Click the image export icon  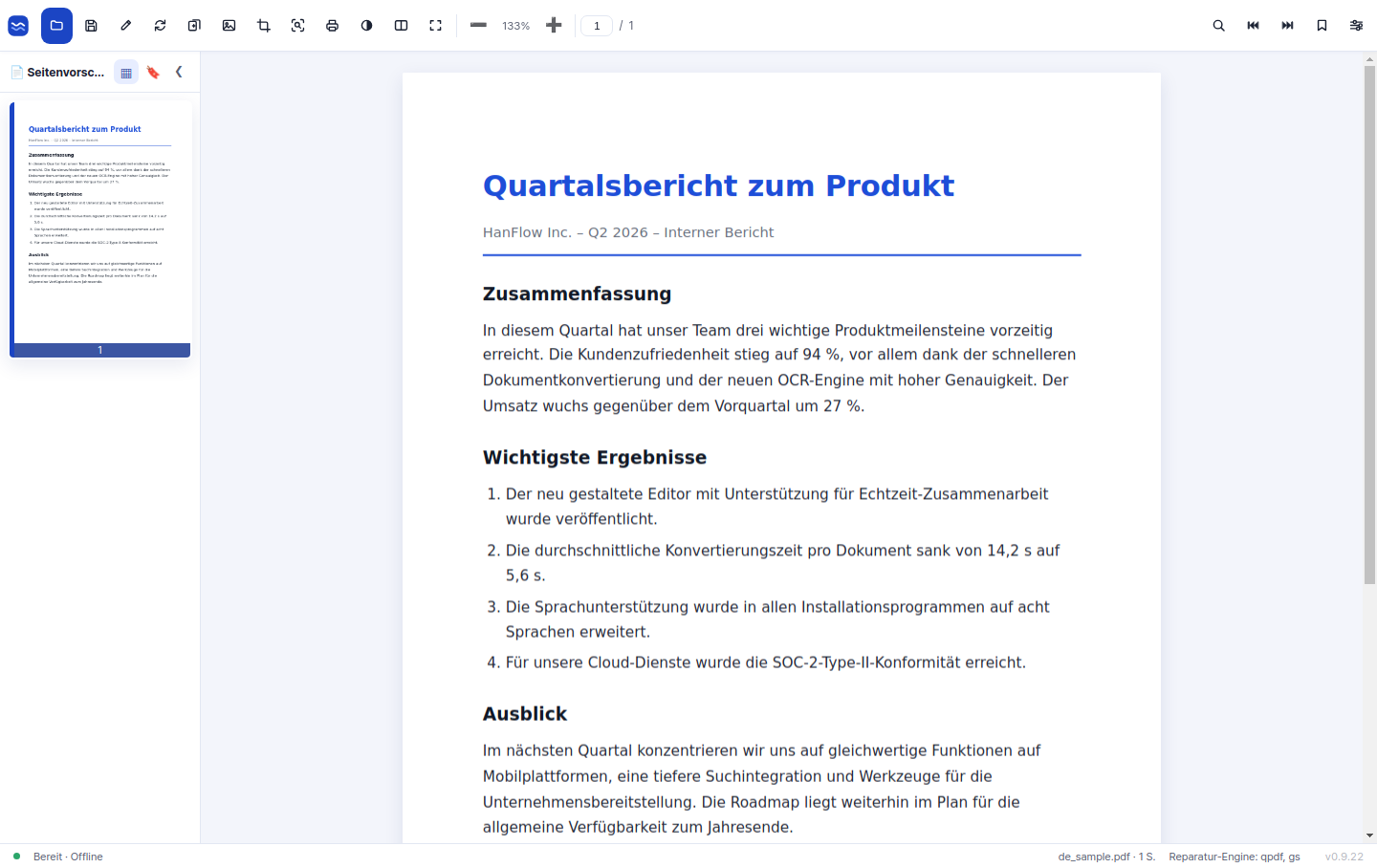(x=229, y=26)
